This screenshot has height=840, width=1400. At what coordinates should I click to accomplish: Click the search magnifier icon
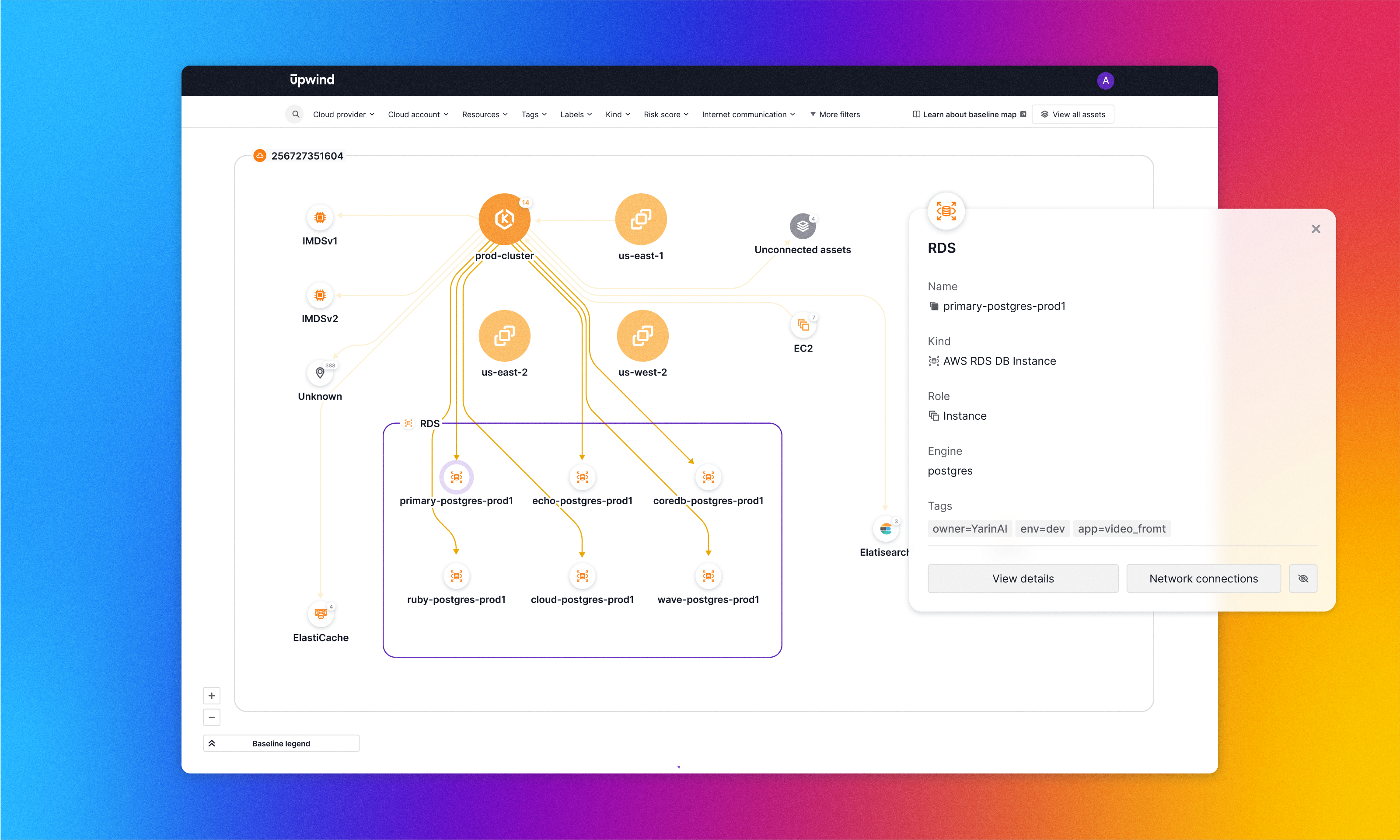295,114
